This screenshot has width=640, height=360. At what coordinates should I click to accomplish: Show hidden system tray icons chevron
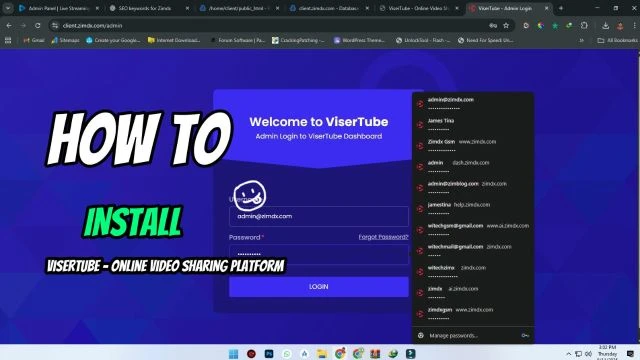click(x=569, y=354)
